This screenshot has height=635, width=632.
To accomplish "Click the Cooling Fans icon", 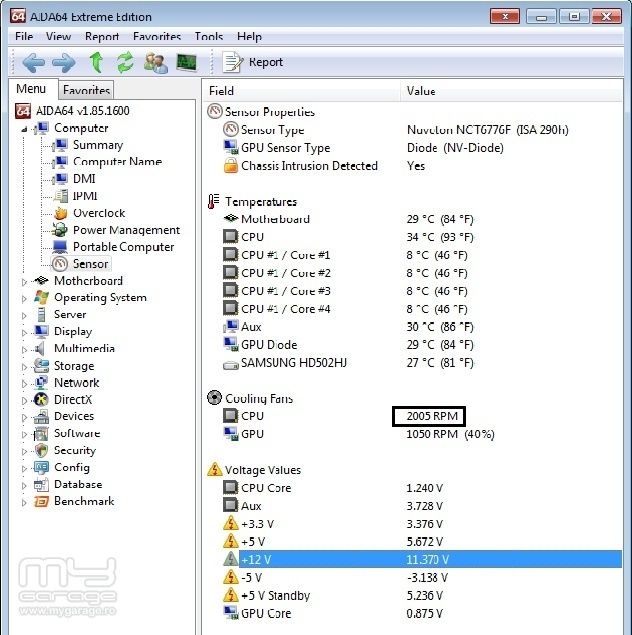I will point(214,398).
